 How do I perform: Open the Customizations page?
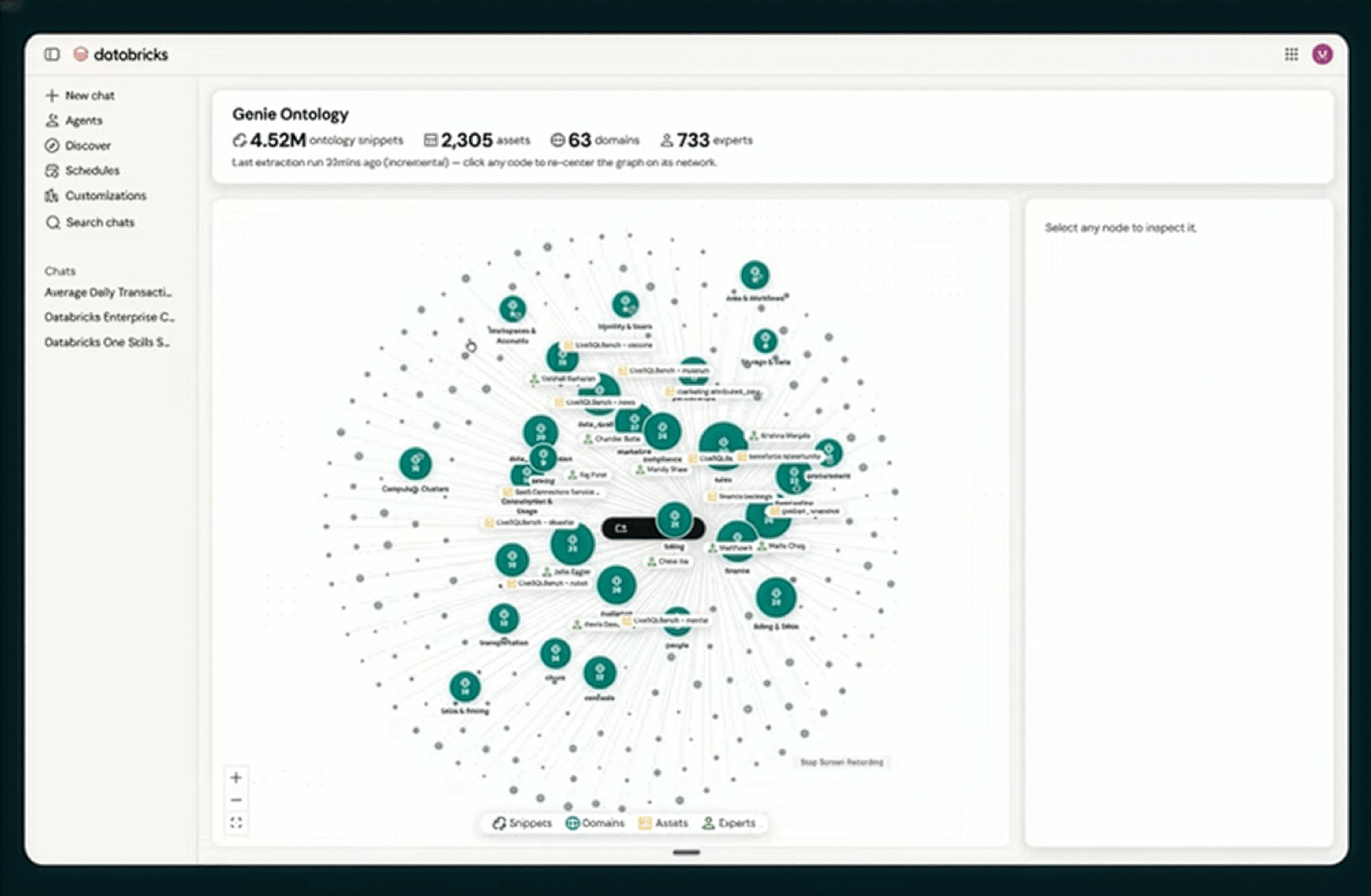click(x=95, y=196)
